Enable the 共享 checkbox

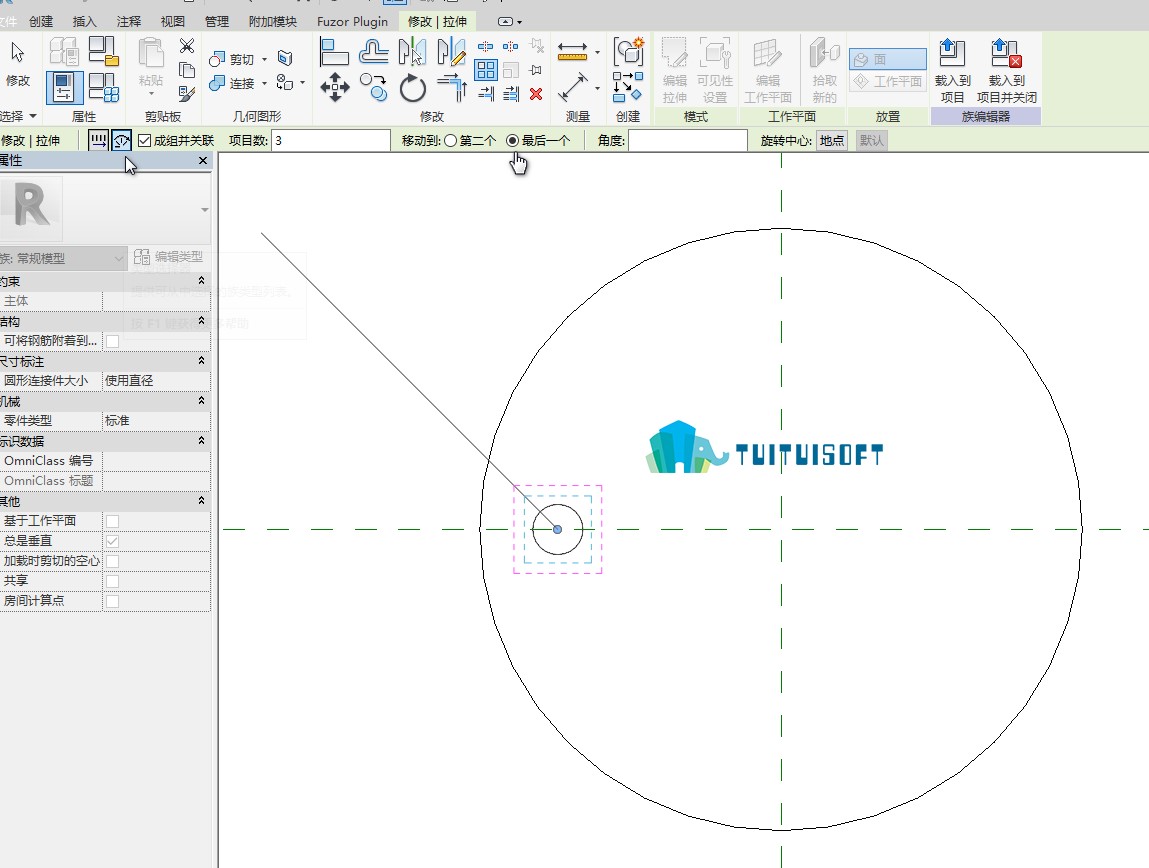click(112, 582)
